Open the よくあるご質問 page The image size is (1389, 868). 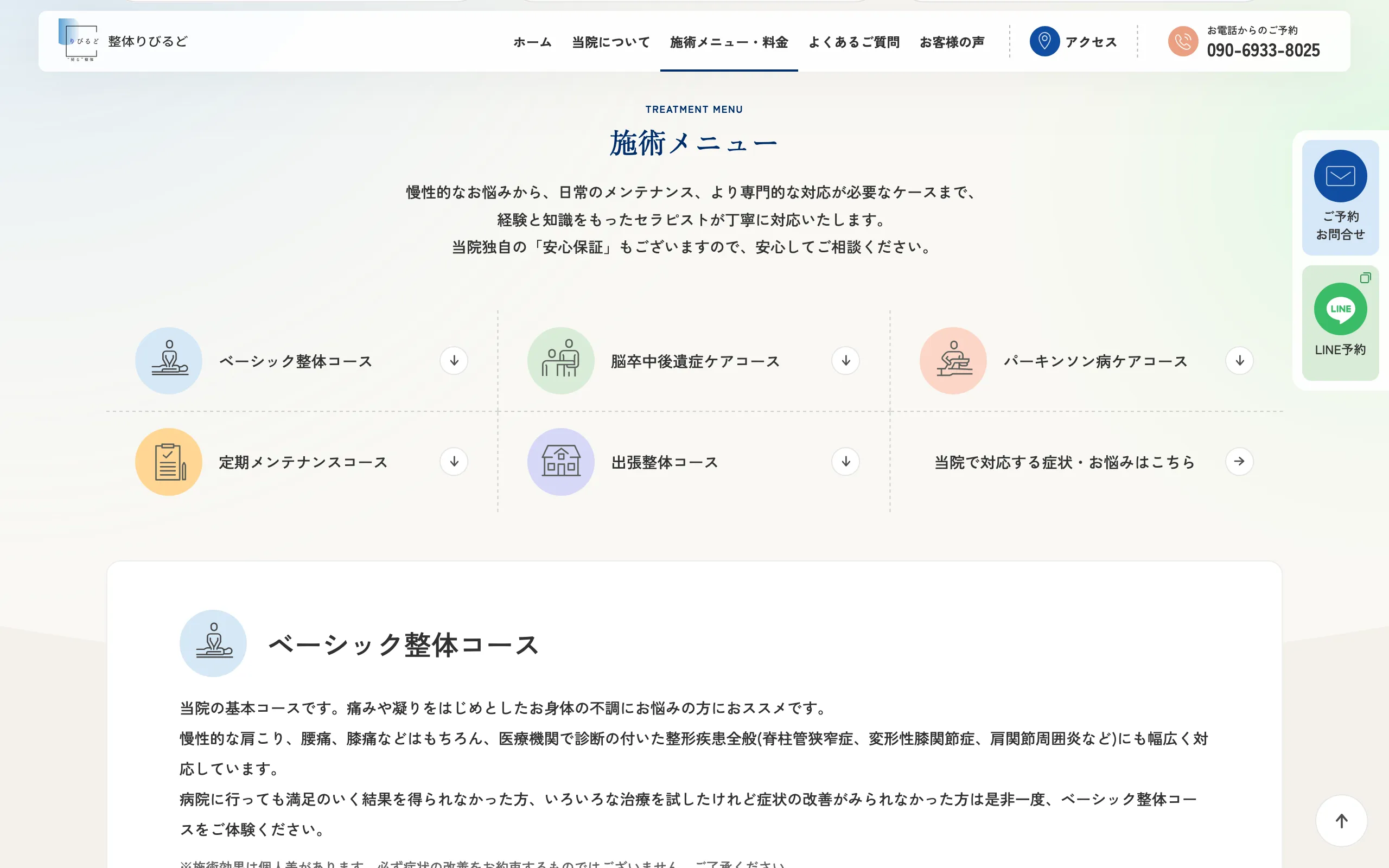pyautogui.click(x=855, y=42)
